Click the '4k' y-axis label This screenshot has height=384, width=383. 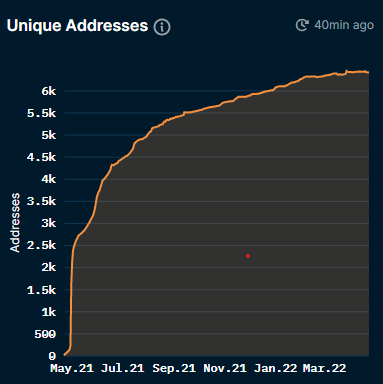click(x=49, y=179)
